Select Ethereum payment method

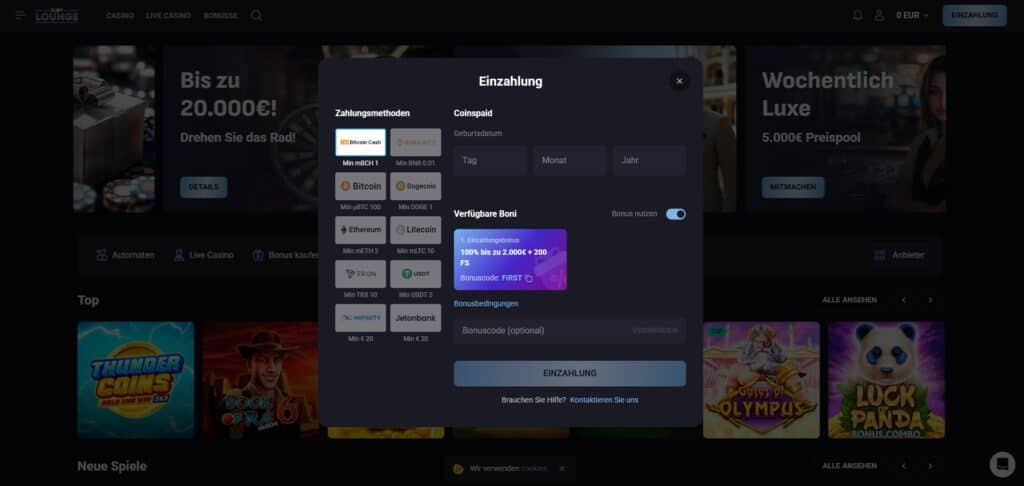360,230
